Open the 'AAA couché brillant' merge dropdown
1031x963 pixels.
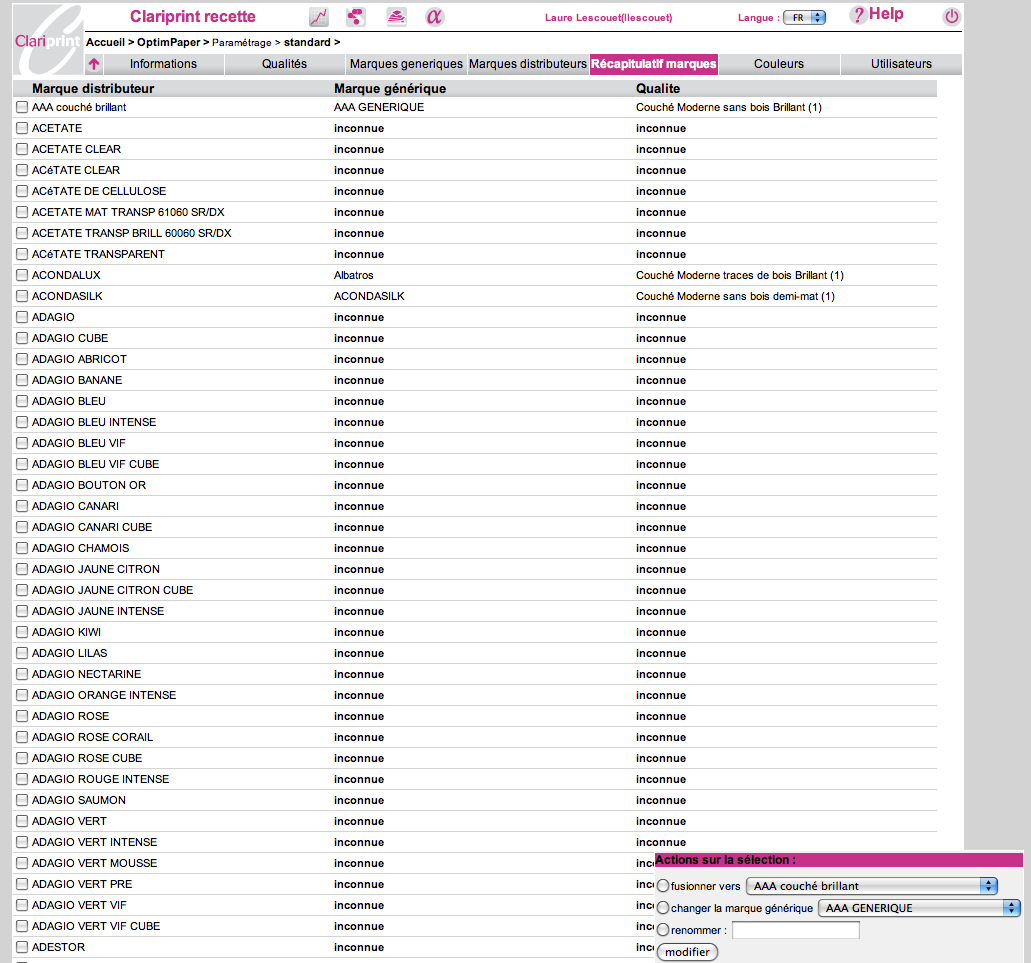(x=872, y=886)
